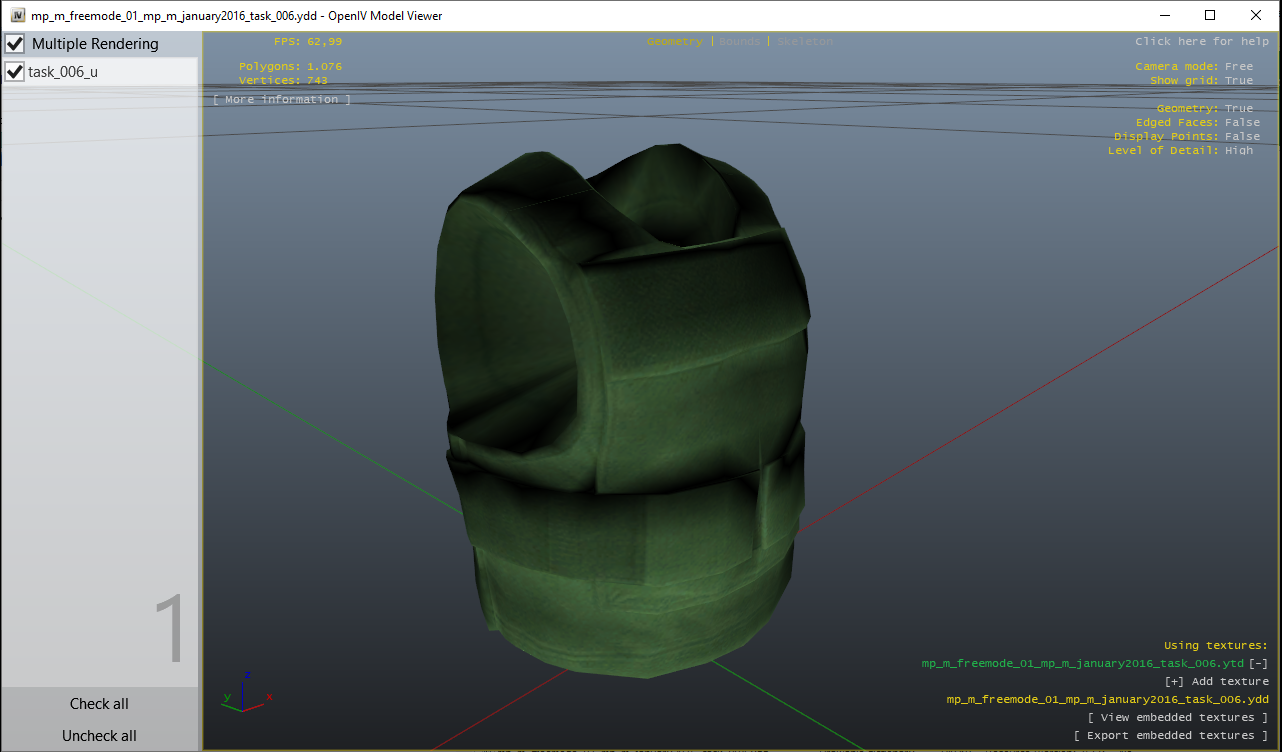
Task: Uncheck the Multiple Rendering checkbox
Action: click(13, 43)
